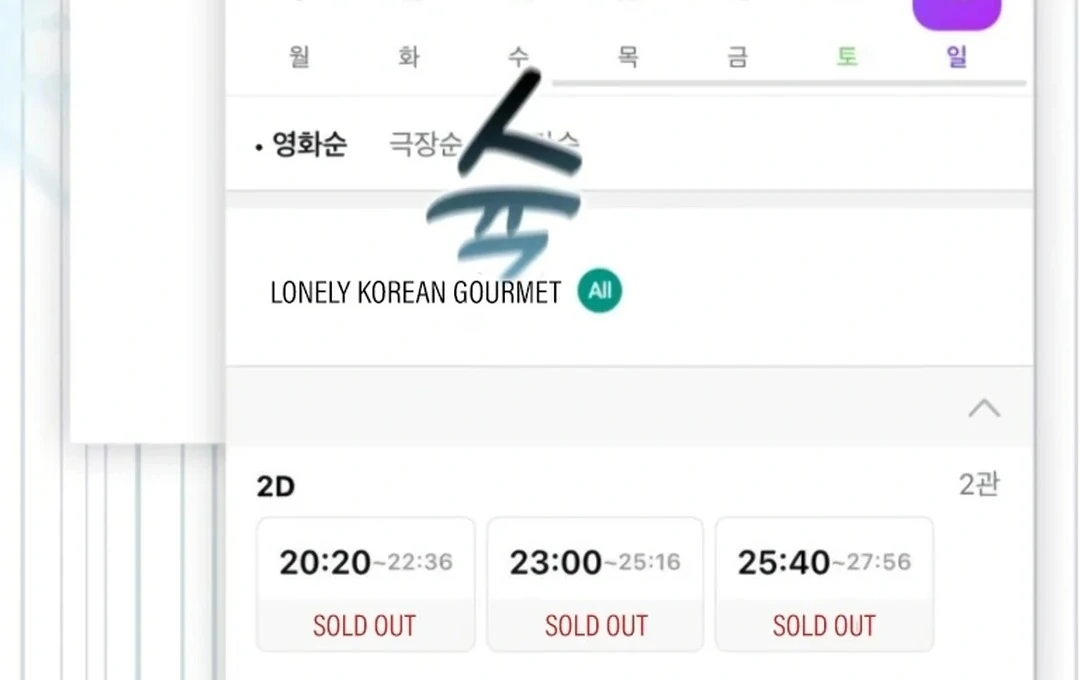The image size is (1080, 680).
Task: Switch to the 월 day tab
Action: click(x=299, y=57)
